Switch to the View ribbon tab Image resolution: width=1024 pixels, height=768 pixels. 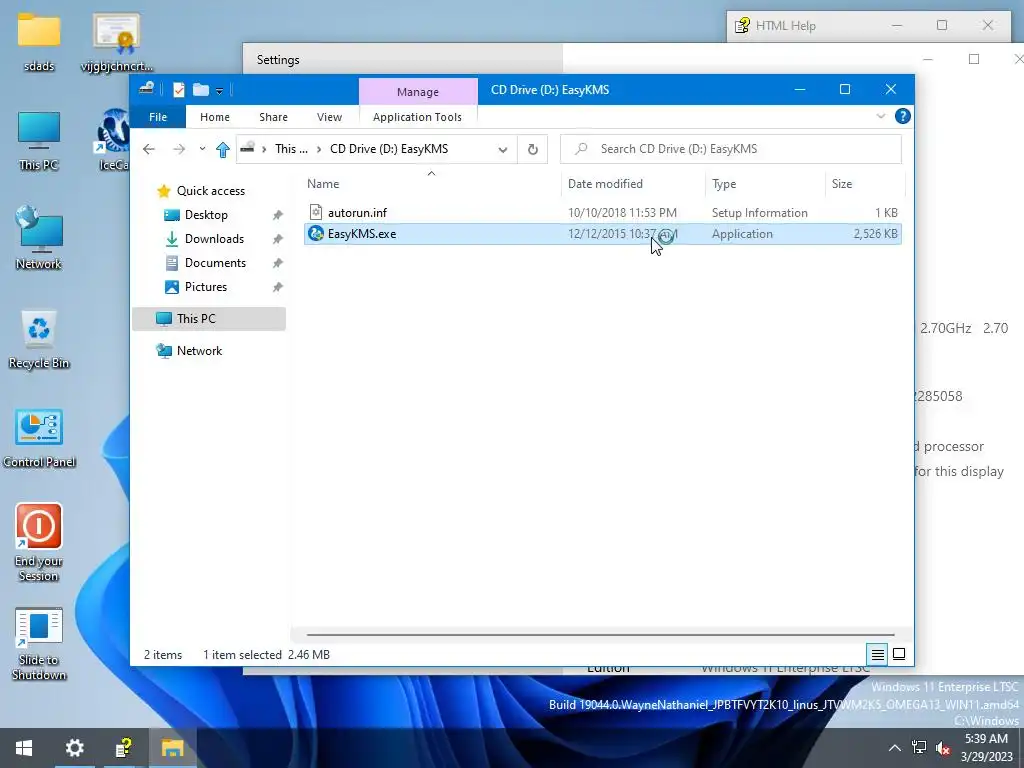click(x=329, y=117)
